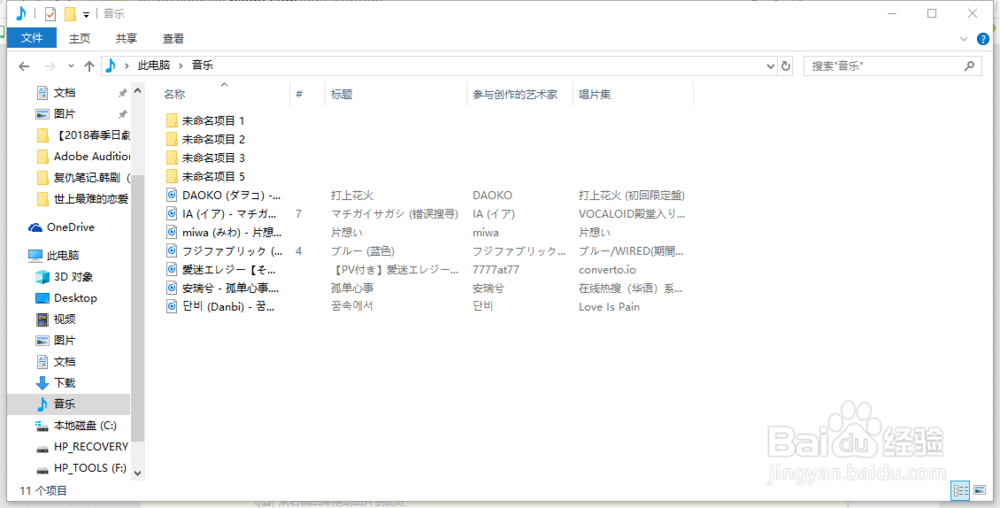
Task: Switch to the 查看 ribbon tab
Action: [173, 38]
